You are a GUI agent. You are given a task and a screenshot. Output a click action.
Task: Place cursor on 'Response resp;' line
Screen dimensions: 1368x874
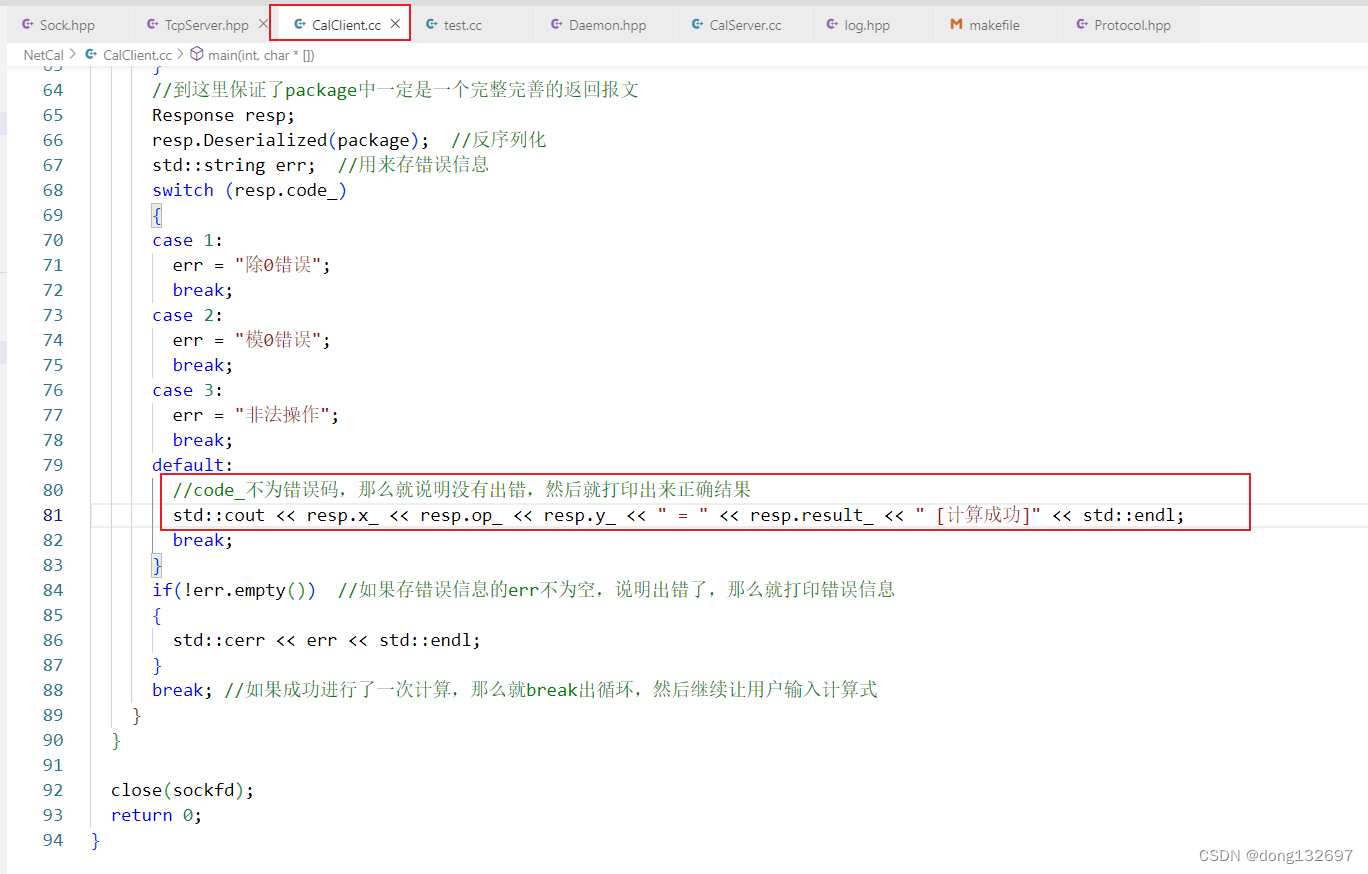coord(223,115)
